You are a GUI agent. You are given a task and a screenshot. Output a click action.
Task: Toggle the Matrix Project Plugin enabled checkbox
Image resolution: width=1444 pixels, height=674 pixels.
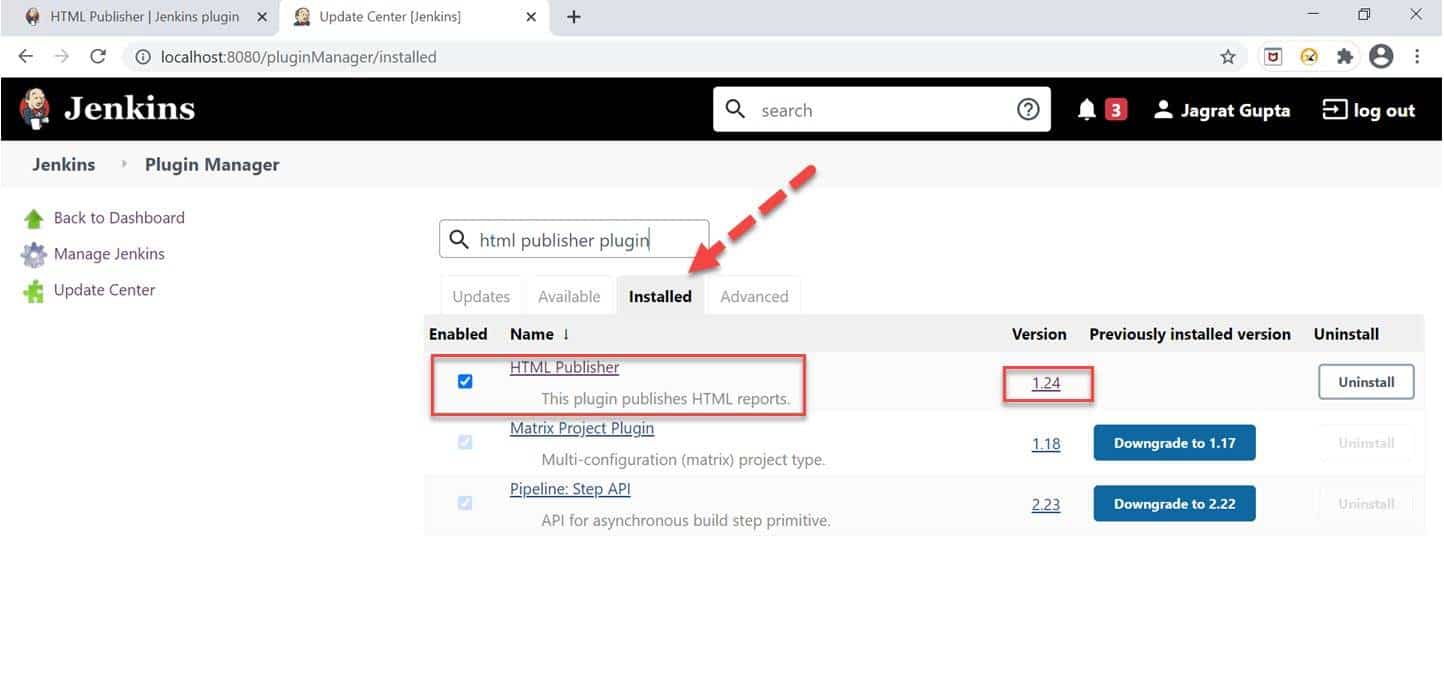click(x=465, y=442)
